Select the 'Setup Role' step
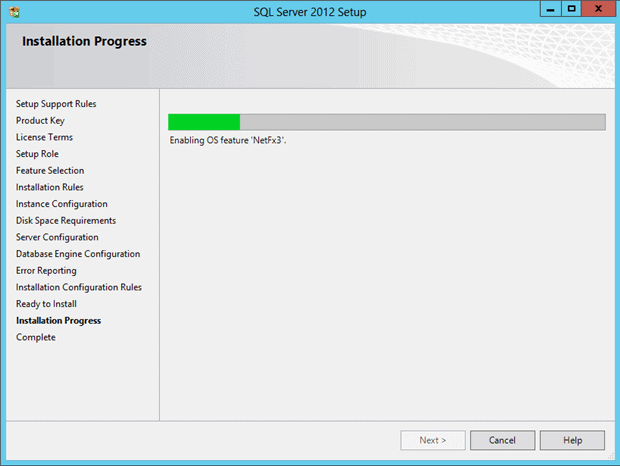The width and height of the screenshot is (620, 466). pyautogui.click(x=37, y=154)
